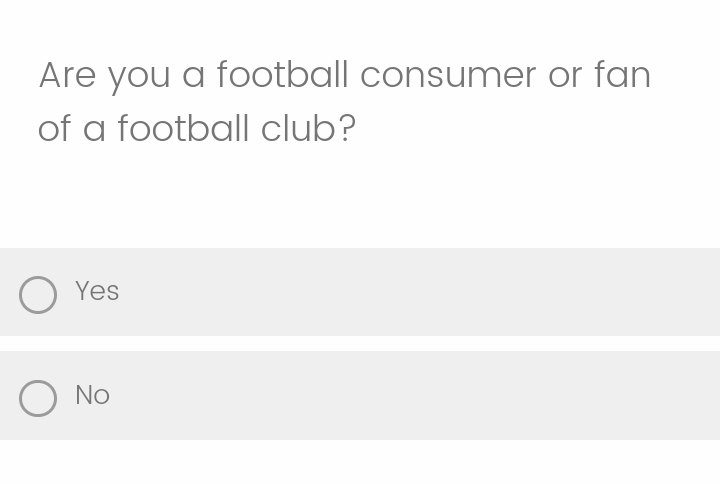Click the word 'consumer' in the question
720x484 pixels.
click(x=448, y=76)
